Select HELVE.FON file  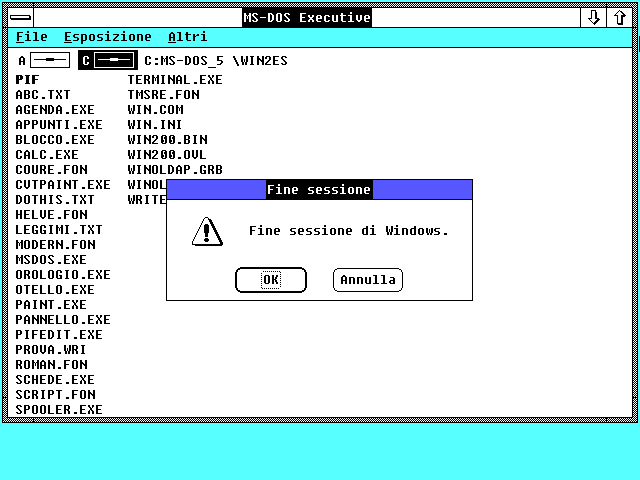(51, 215)
